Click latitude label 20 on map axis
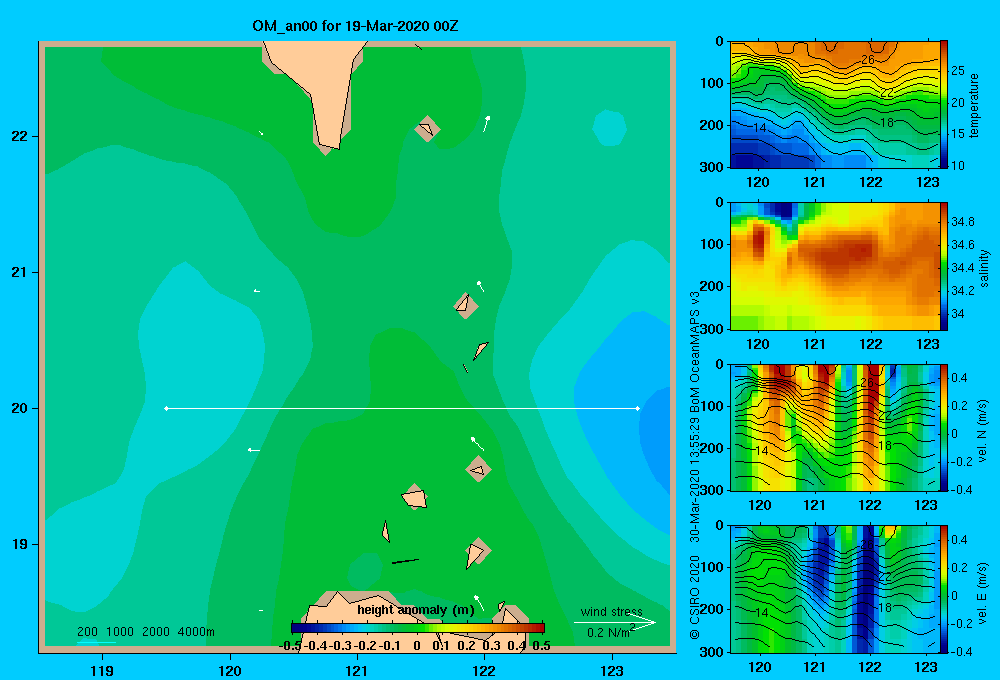The height and width of the screenshot is (680, 1000). [x=20, y=408]
